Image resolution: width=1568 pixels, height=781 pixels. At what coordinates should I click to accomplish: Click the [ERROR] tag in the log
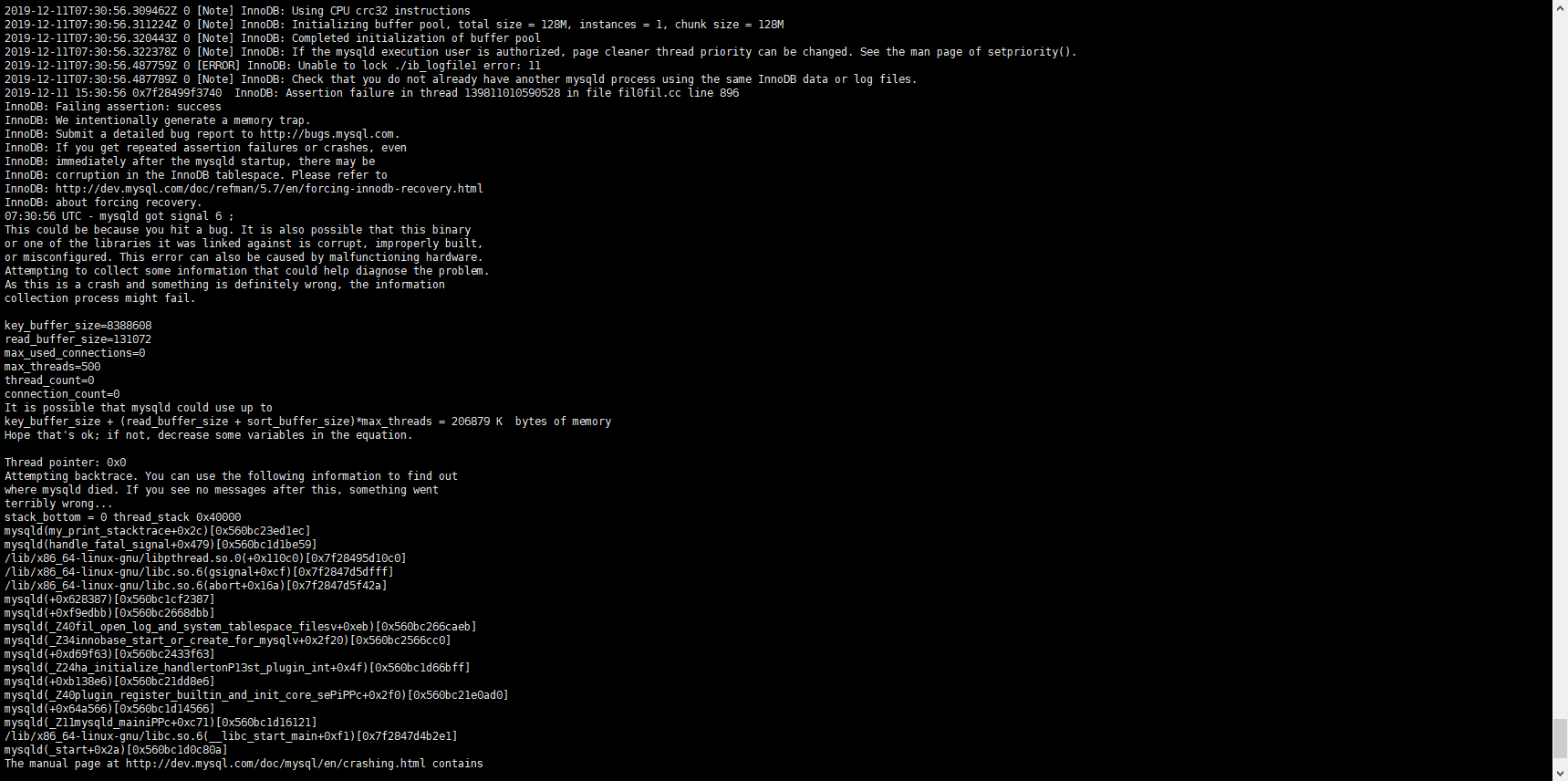pos(219,66)
